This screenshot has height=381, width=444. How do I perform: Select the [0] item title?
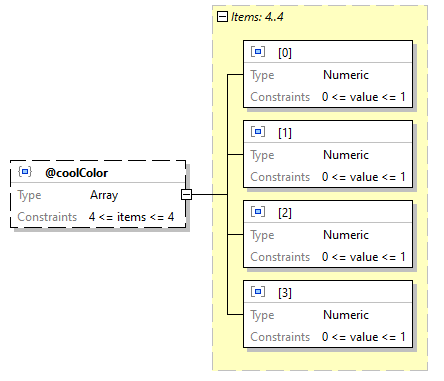(x=285, y=53)
